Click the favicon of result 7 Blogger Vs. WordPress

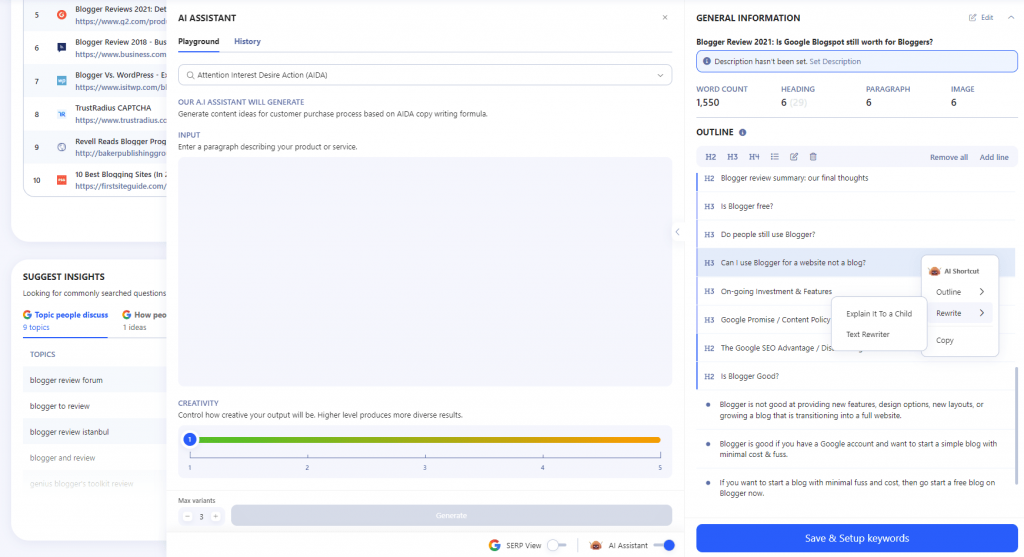coord(61,80)
